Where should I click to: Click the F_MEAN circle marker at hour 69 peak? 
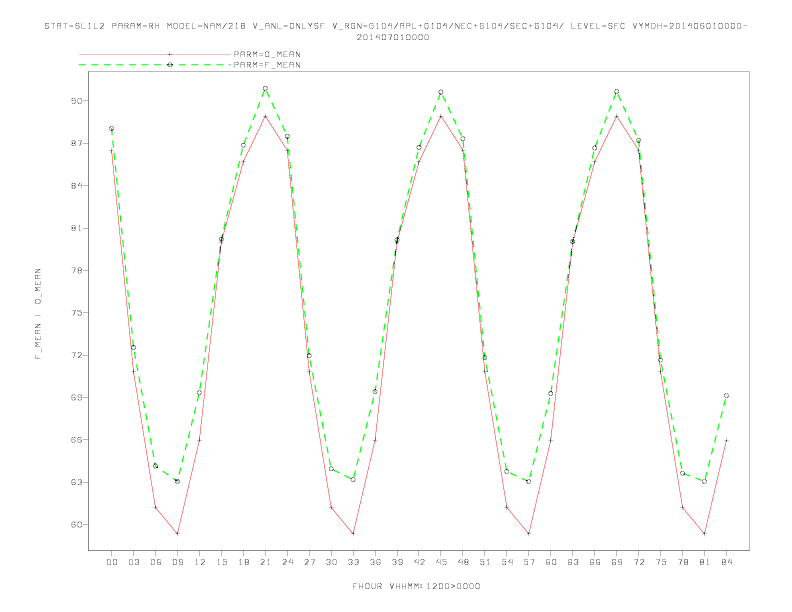(617, 92)
